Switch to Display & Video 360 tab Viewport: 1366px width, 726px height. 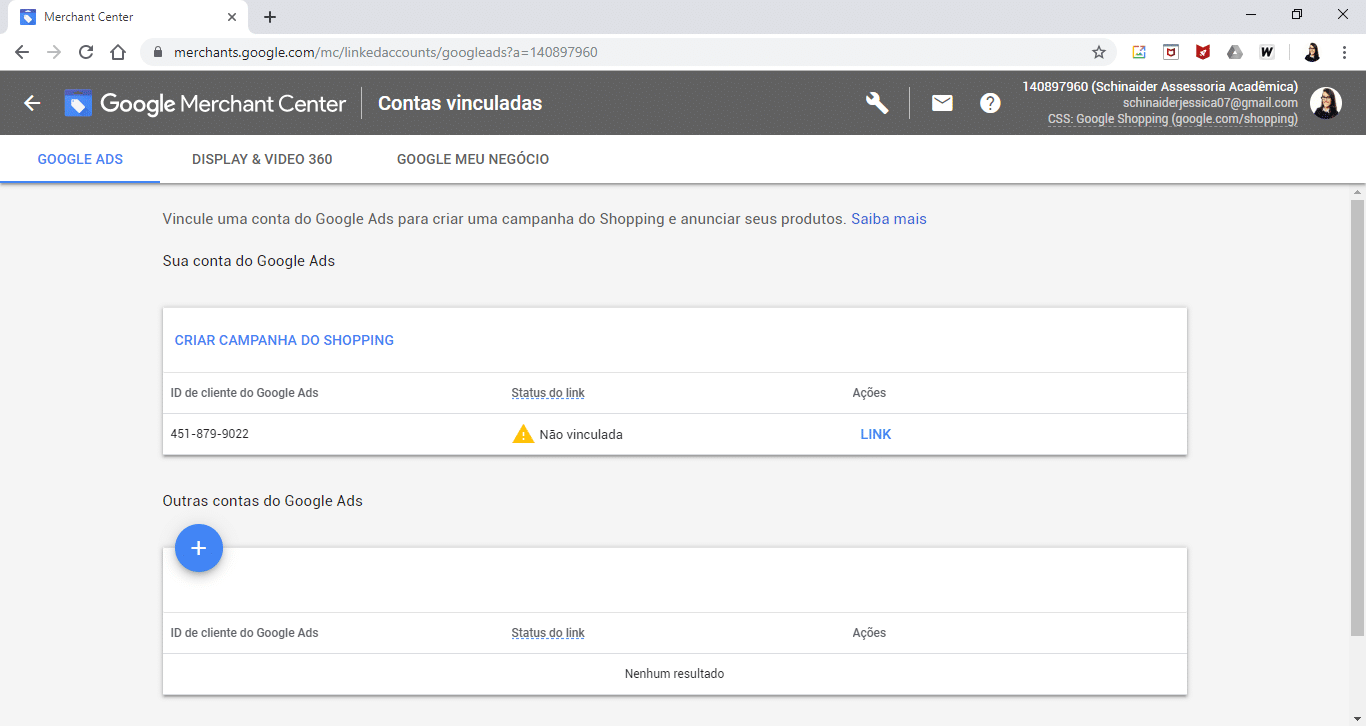[x=262, y=159]
